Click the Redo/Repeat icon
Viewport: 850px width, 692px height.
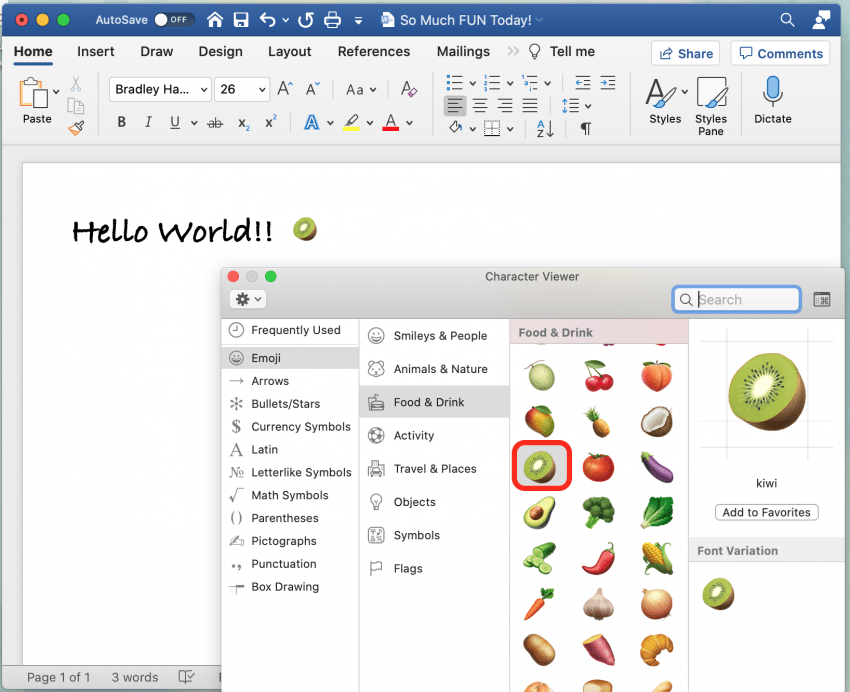click(x=306, y=20)
